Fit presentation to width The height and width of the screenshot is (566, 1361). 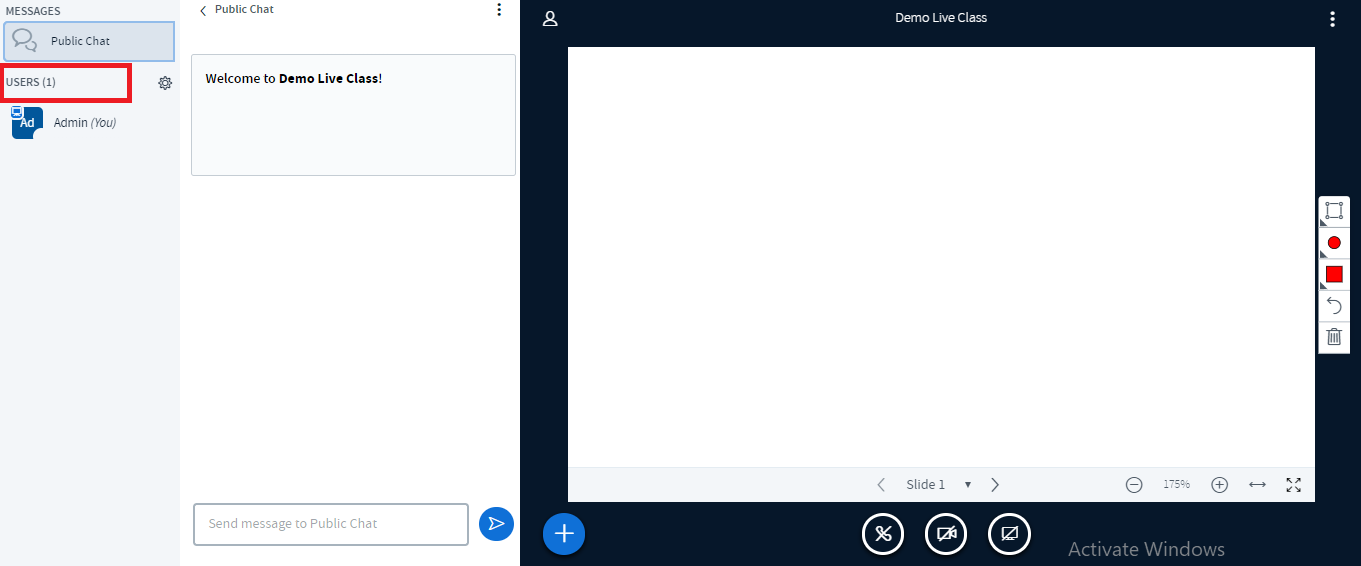point(1257,485)
